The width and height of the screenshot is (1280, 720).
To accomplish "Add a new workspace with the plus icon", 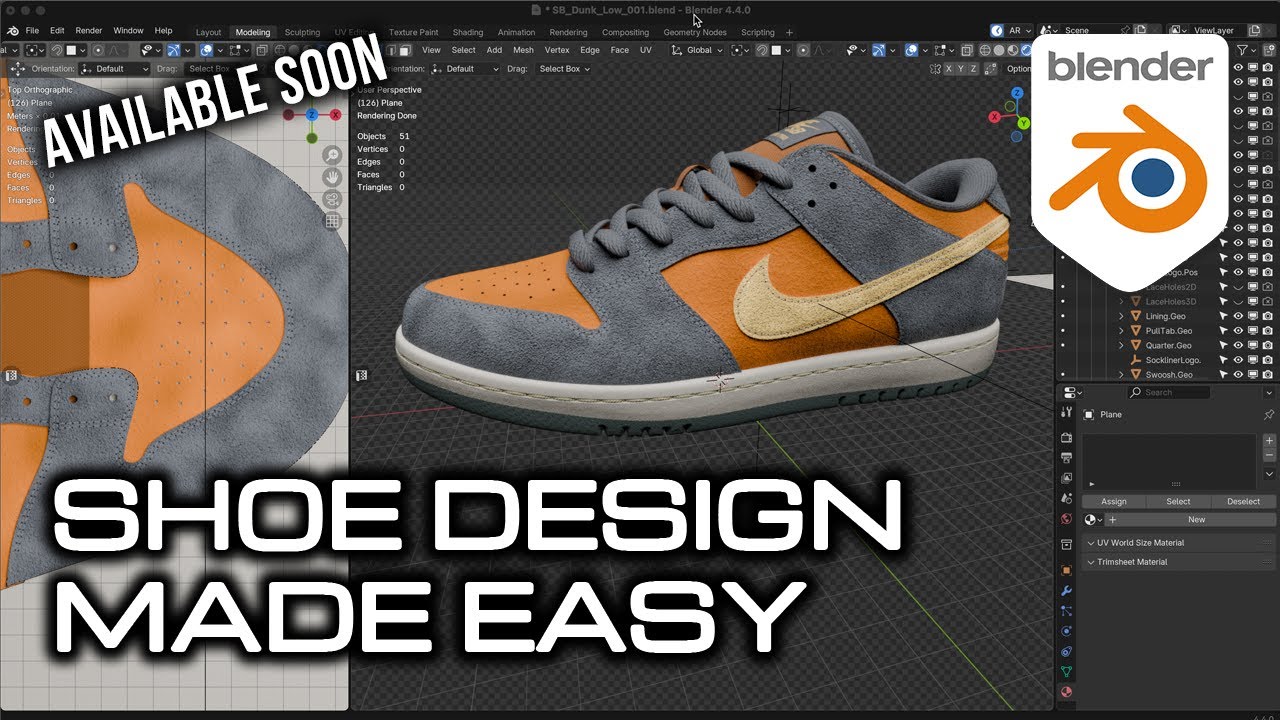I will pyautogui.click(x=789, y=32).
